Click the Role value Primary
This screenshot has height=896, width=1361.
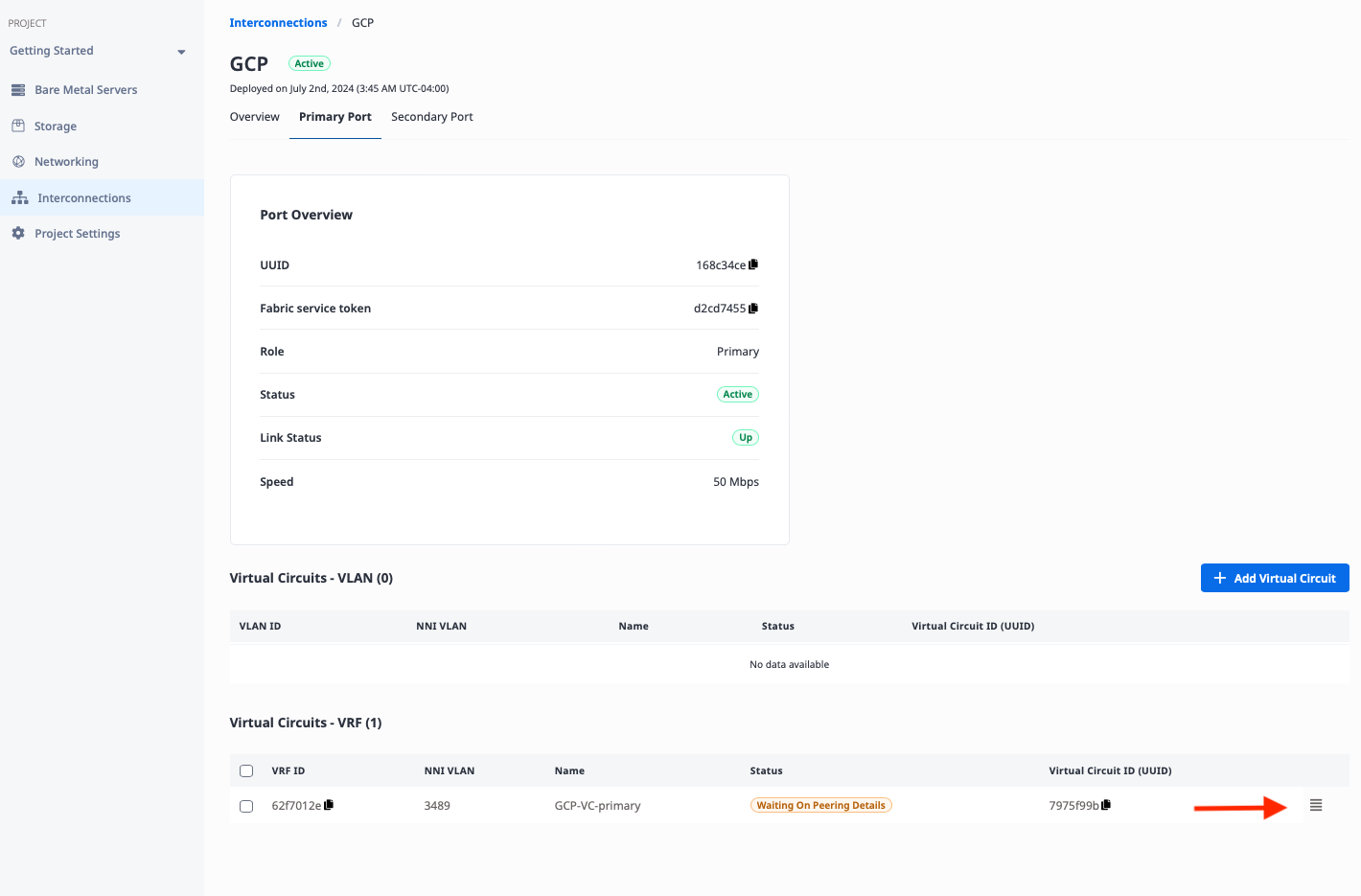[738, 352]
